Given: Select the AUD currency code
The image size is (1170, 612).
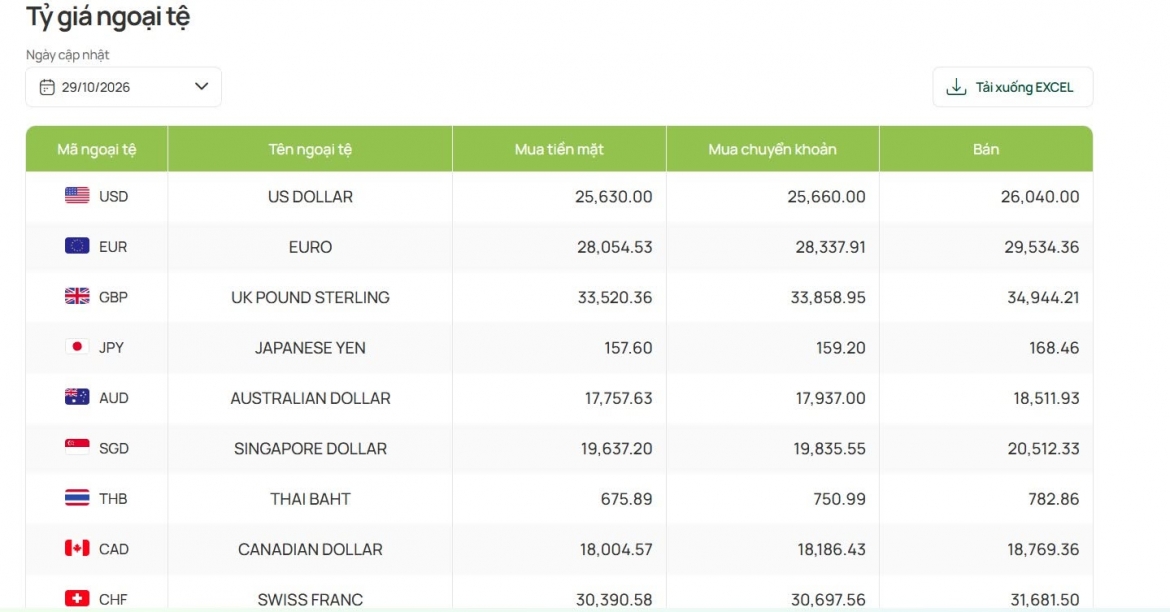Looking at the screenshot, I should [x=113, y=398].
